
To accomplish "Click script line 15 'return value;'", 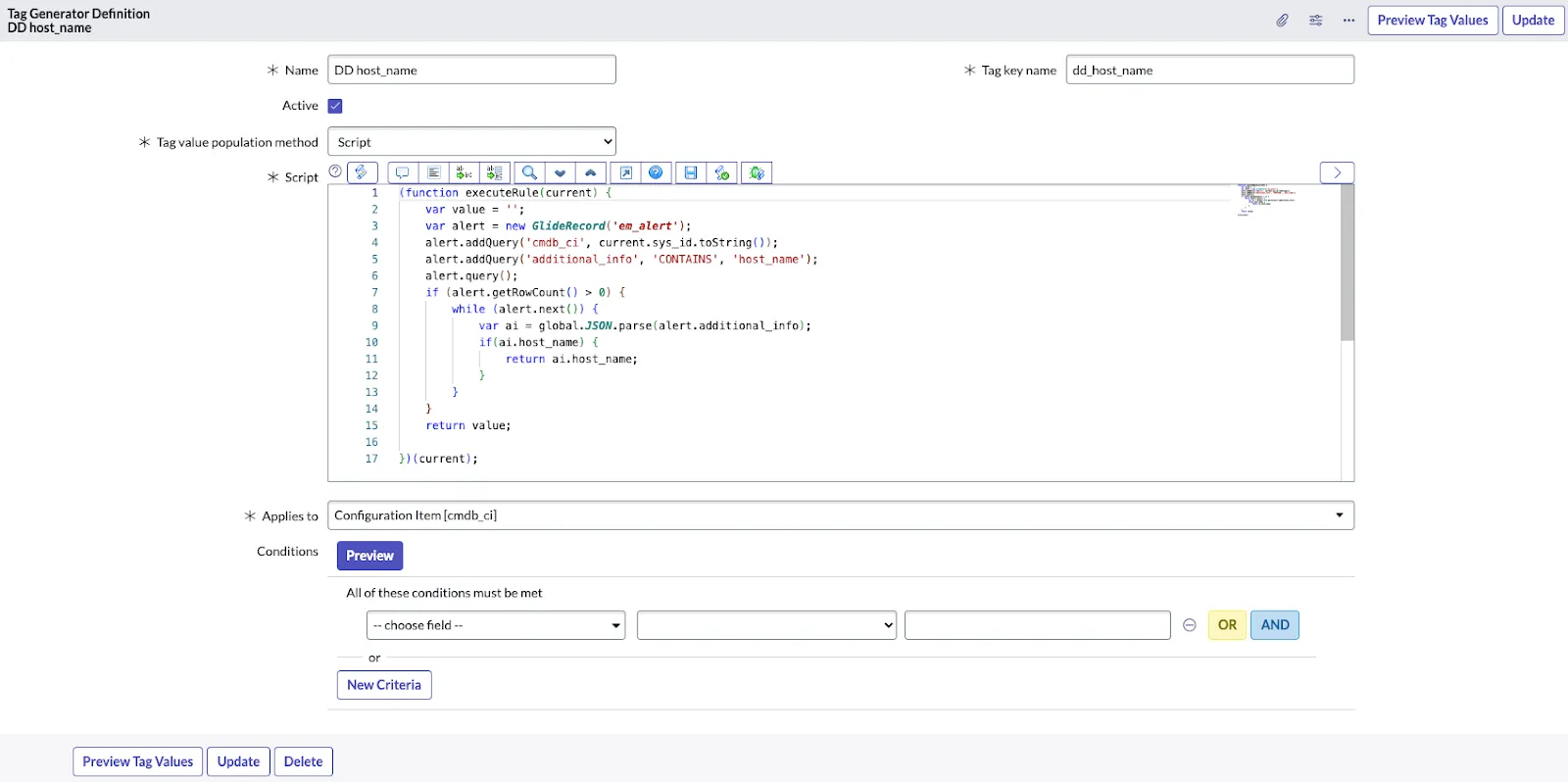I will click(468, 425).
